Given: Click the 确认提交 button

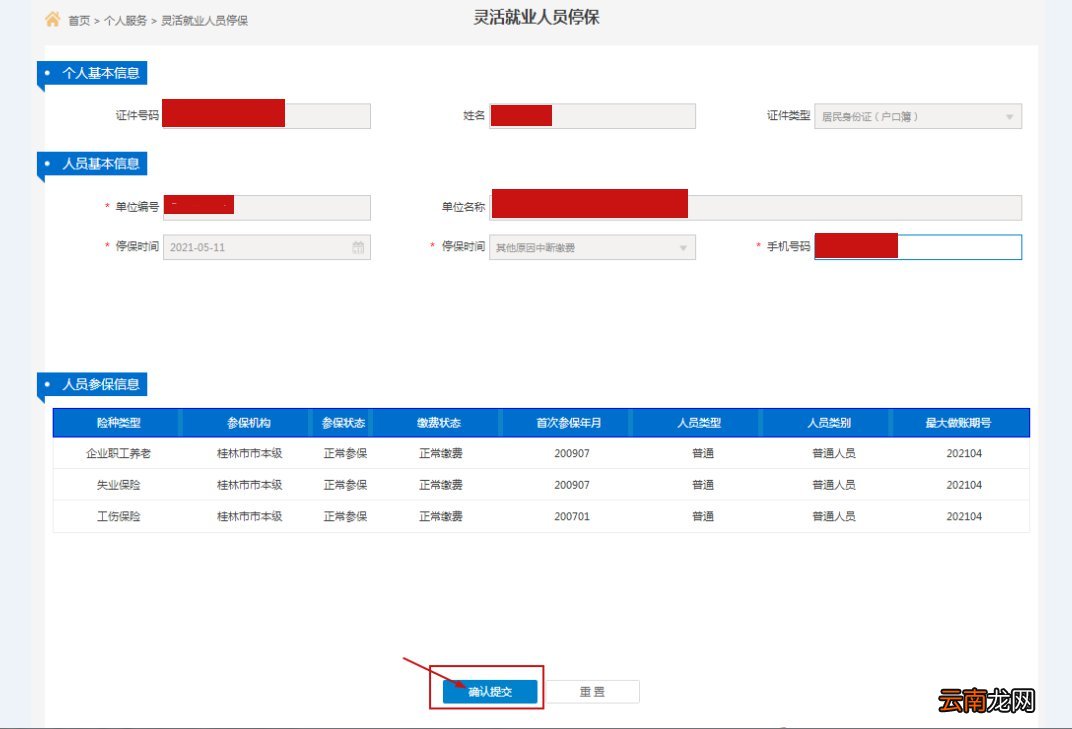Looking at the screenshot, I should point(490,691).
